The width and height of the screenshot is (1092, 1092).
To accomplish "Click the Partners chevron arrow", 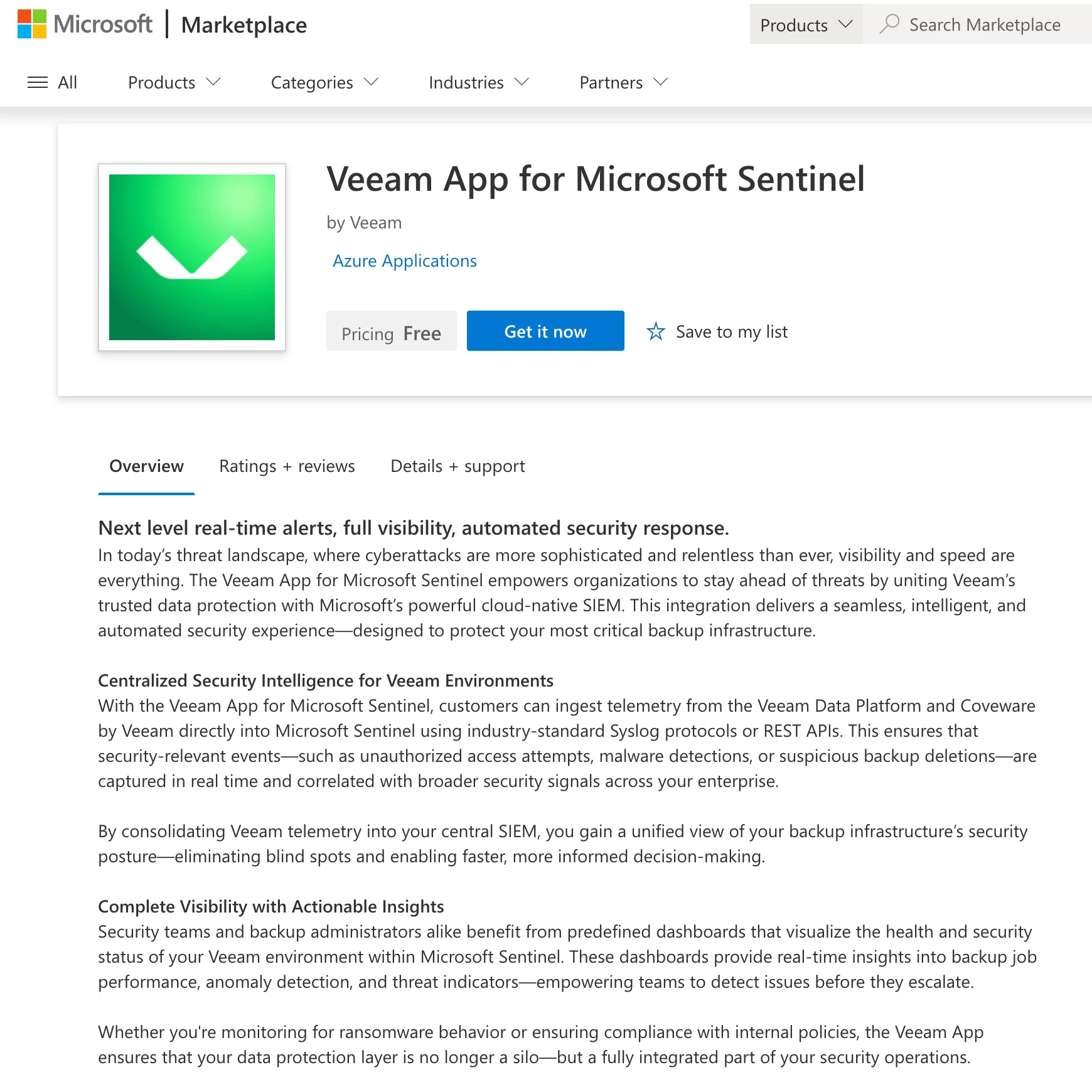I will tap(660, 82).
